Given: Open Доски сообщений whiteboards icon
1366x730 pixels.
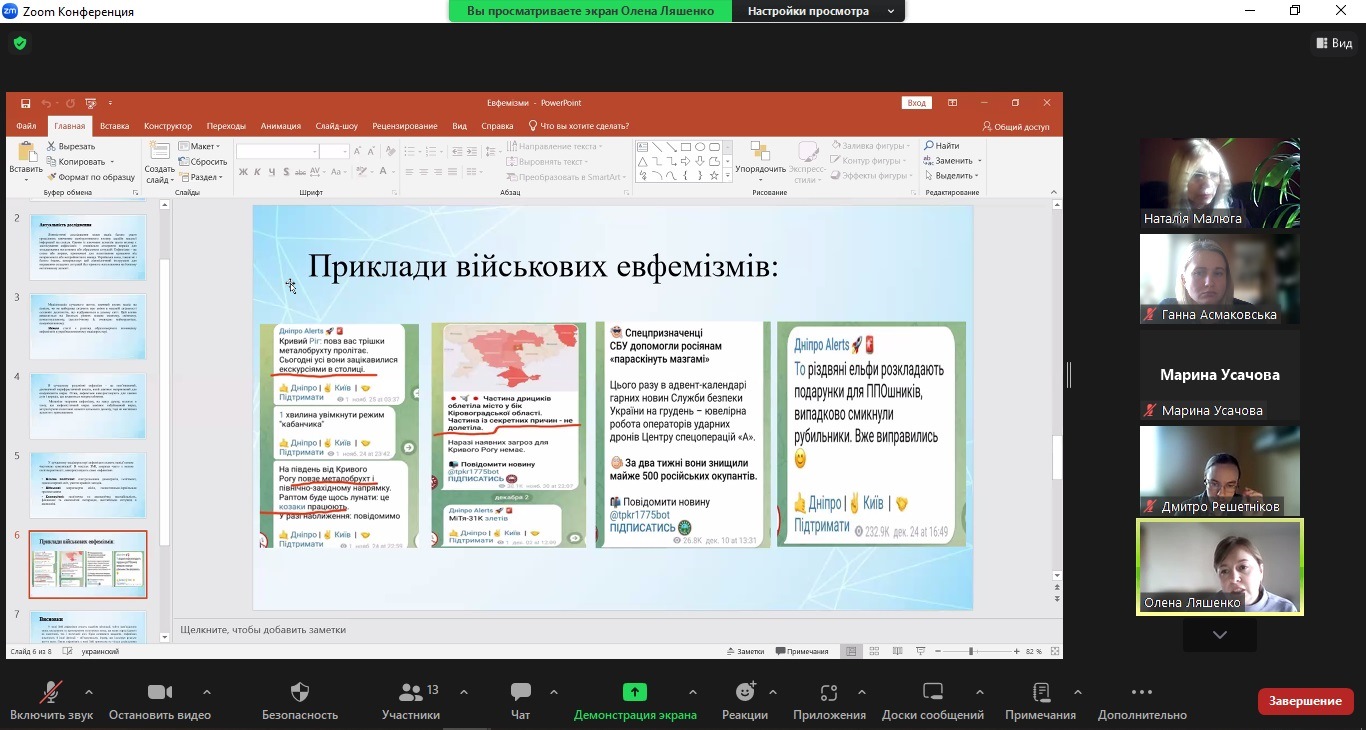Looking at the screenshot, I should [x=932, y=692].
